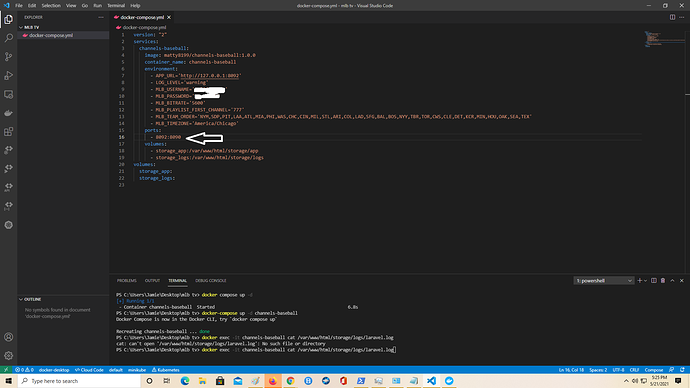Kill the terminal with the trash icon
Viewport: 690px width, 388px height.
tap(663, 281)
